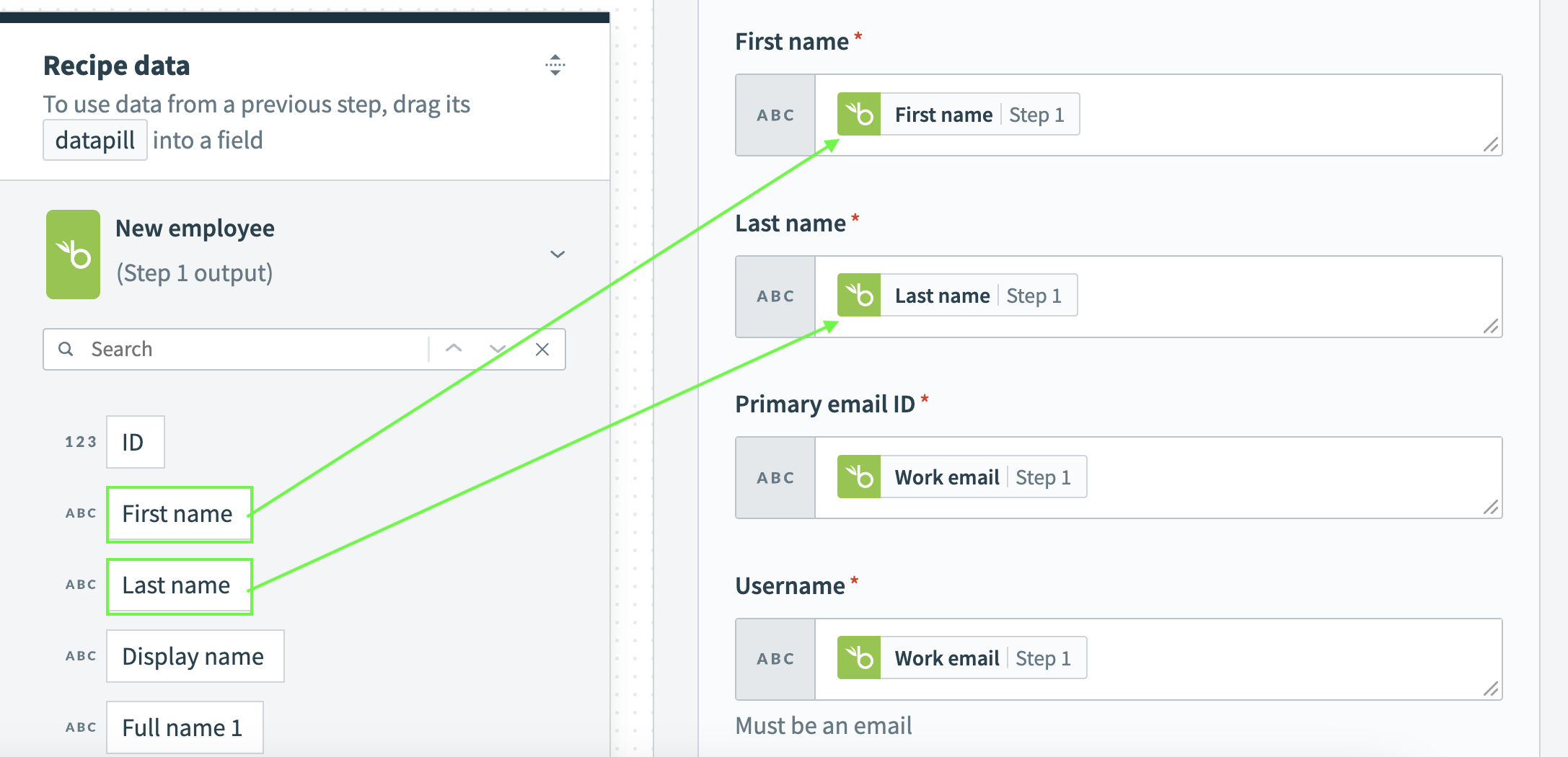1568x757 pixels.
Task: Clear the datapill search with X
Action: [x=542, y=350]
